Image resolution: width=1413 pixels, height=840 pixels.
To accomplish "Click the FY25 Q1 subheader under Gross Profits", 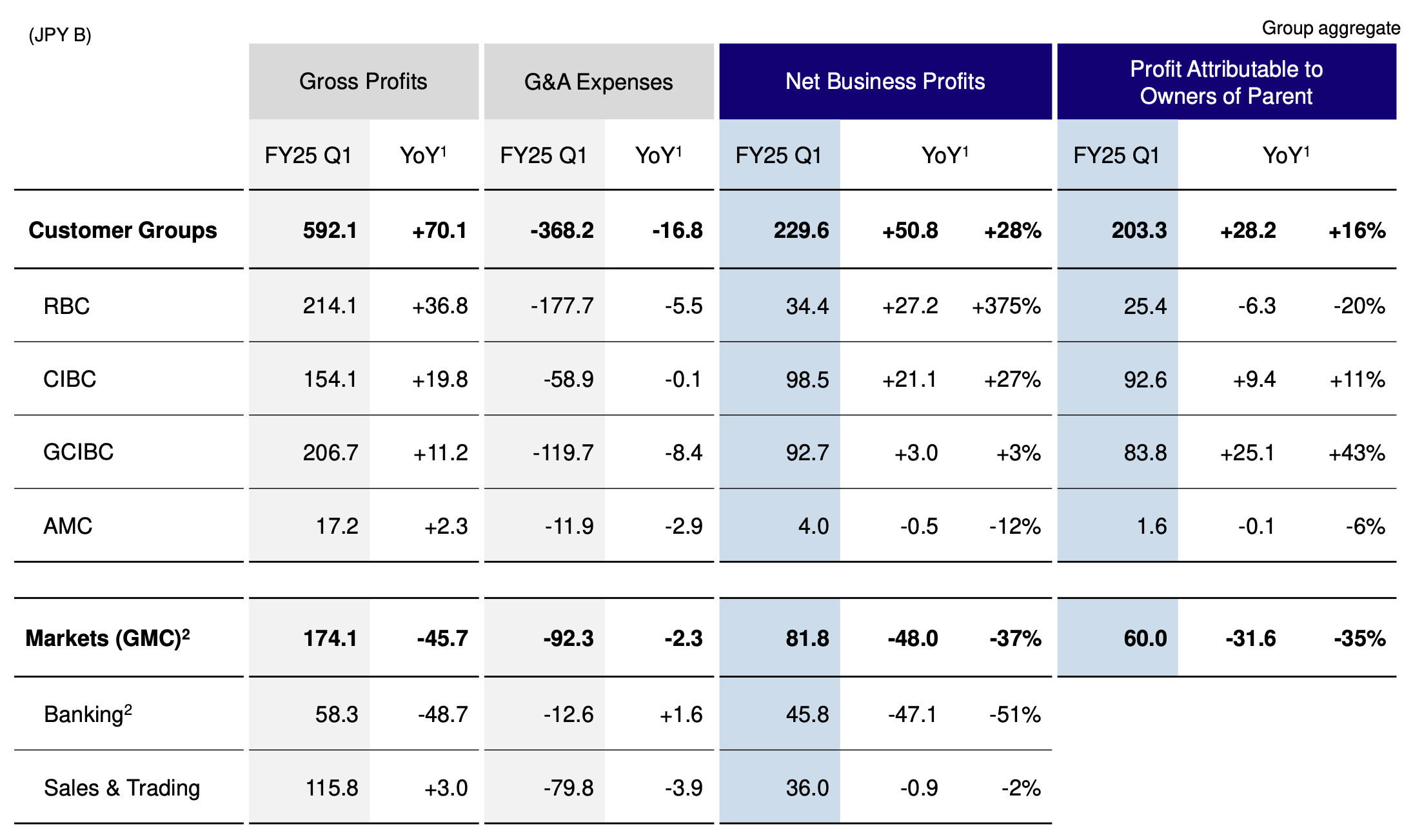I will (308, 155).
